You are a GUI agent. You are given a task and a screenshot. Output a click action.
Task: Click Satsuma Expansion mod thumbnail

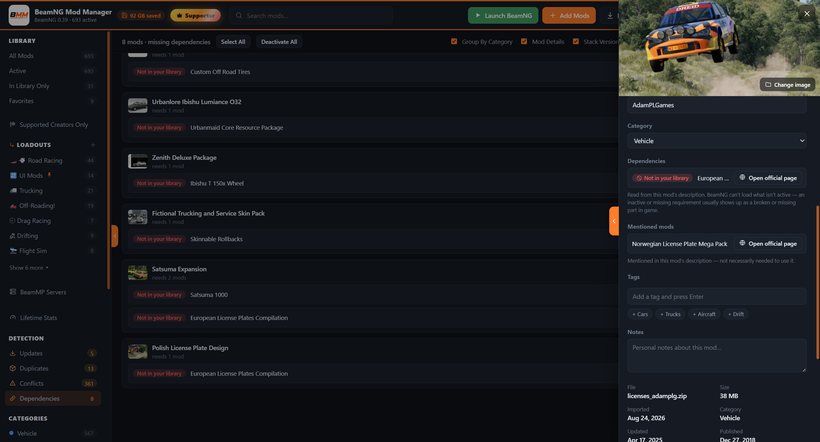tap(138, 273)
